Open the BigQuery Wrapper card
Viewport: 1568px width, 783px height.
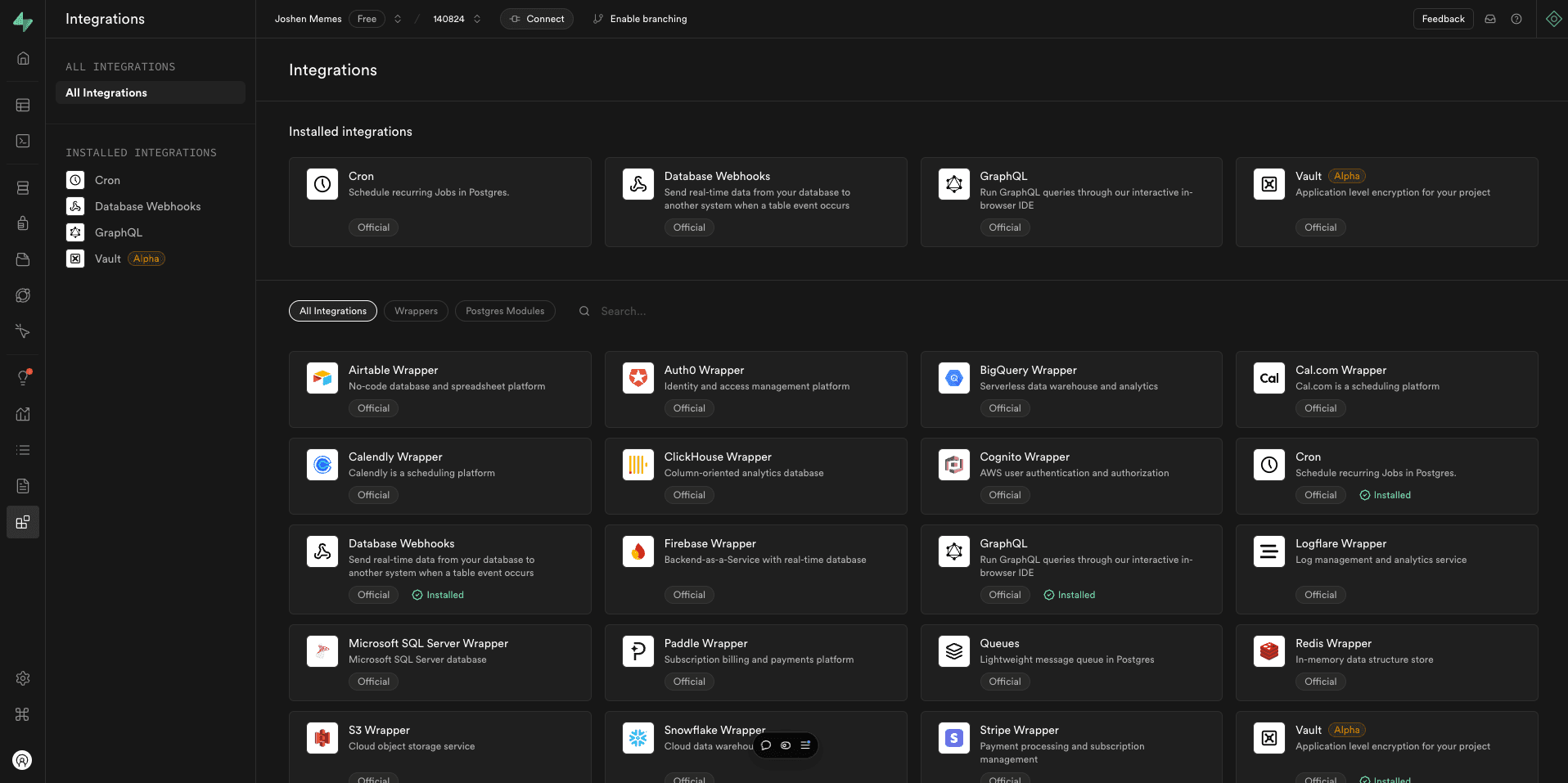(x=1071, y=389)
